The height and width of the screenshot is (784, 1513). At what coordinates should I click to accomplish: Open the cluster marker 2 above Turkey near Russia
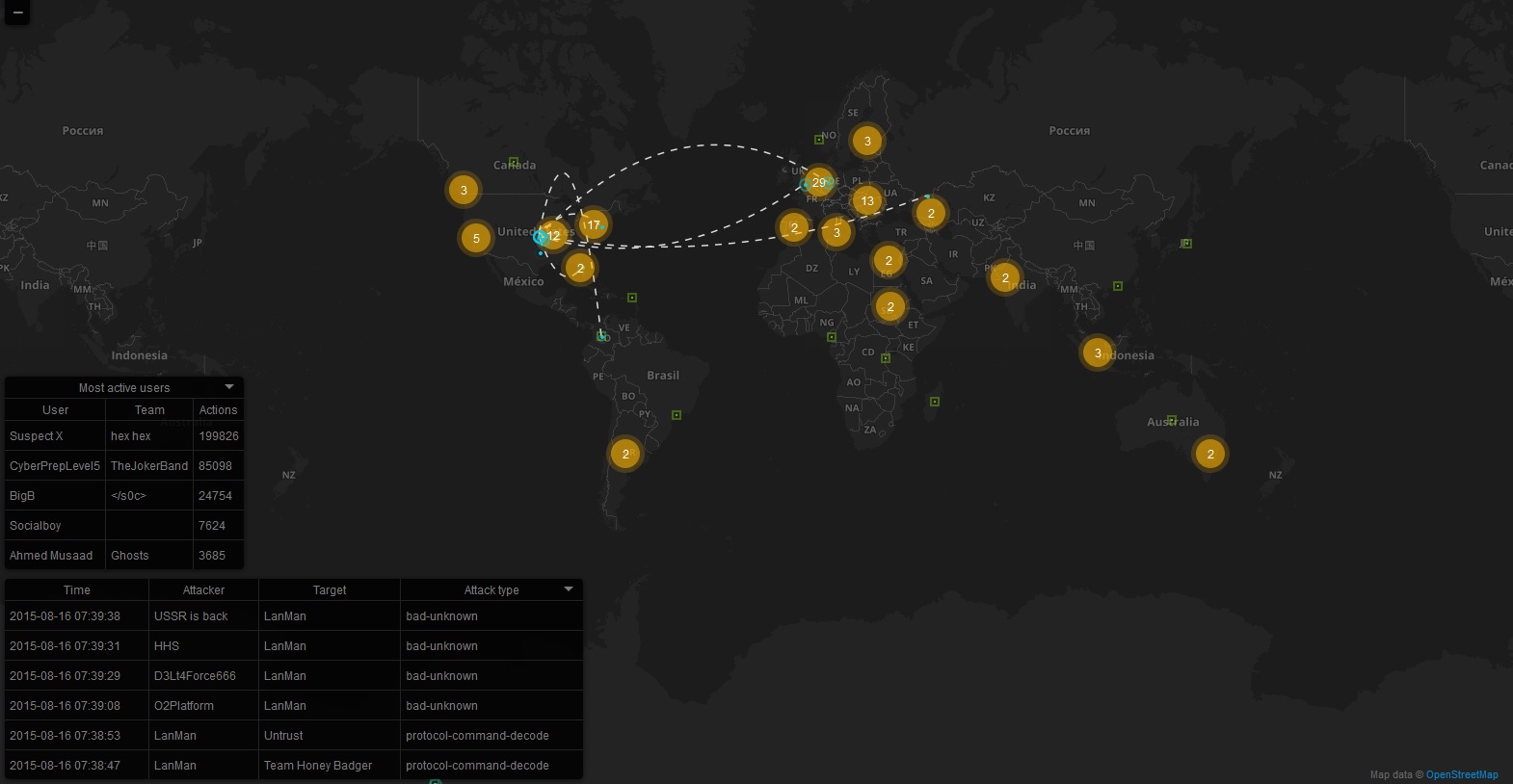[931, 213]
